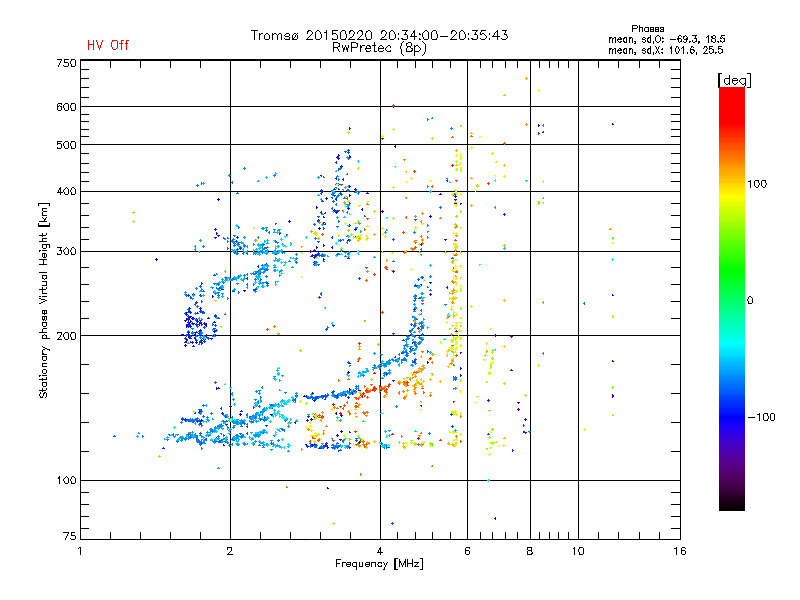Select the 'mean, sd,X: 101.6, 25.5' line
800x600 pixels.
(x=665, y=50)
